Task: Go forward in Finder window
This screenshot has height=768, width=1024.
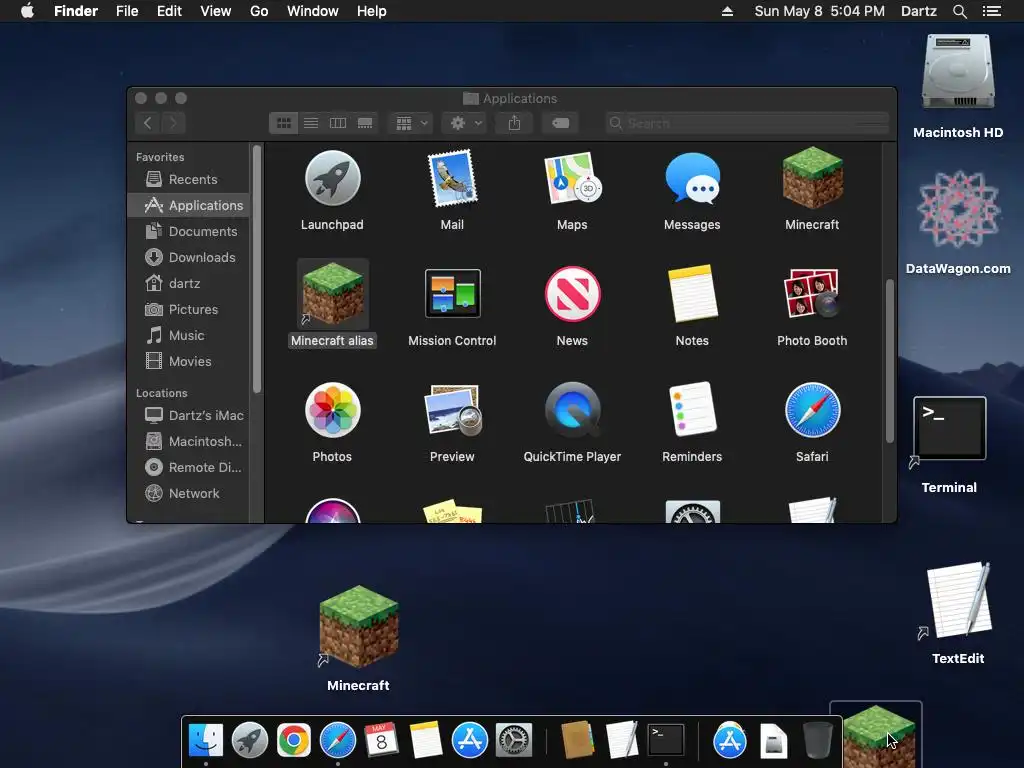Action: click(x=173, y=123)
